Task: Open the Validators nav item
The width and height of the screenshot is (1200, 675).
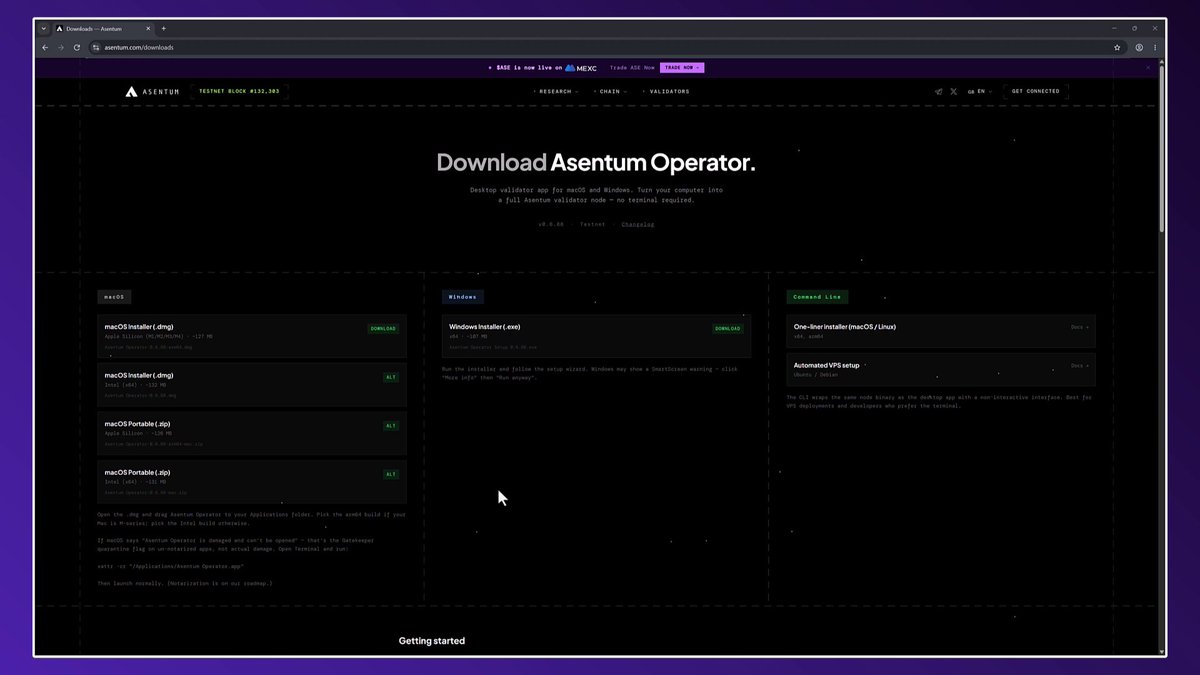Action: click(x=667, y=91)
